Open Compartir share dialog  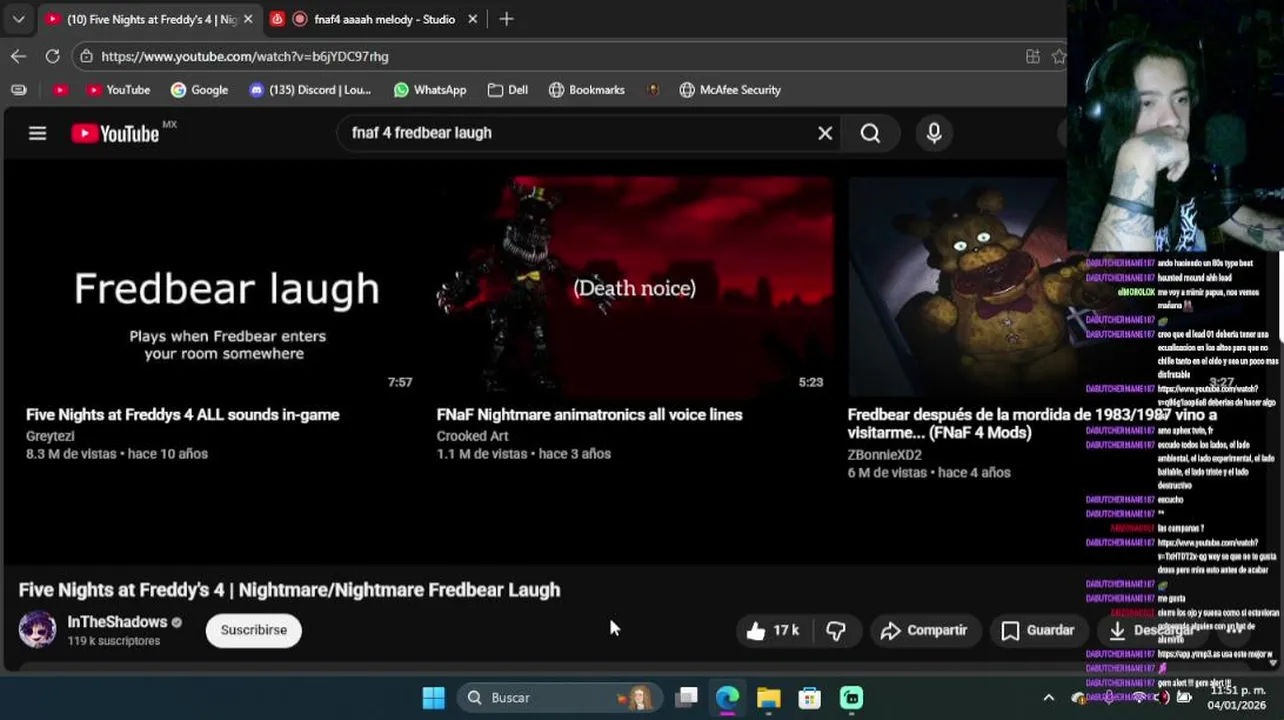tap(924, 630)
